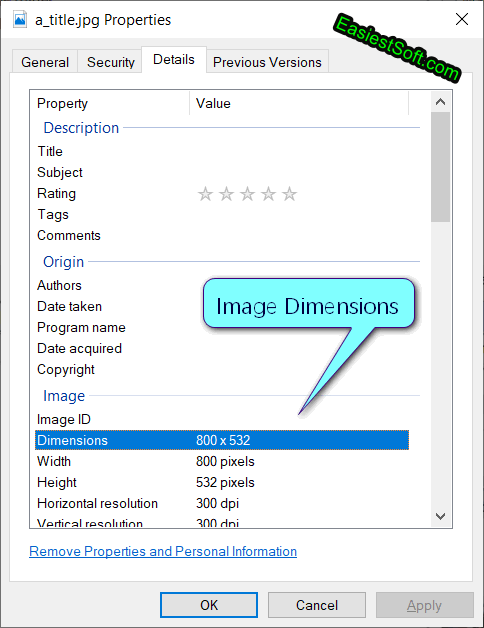Select the Horizontal resolution row
Screen dimensions: 484x628
(222, 503)
